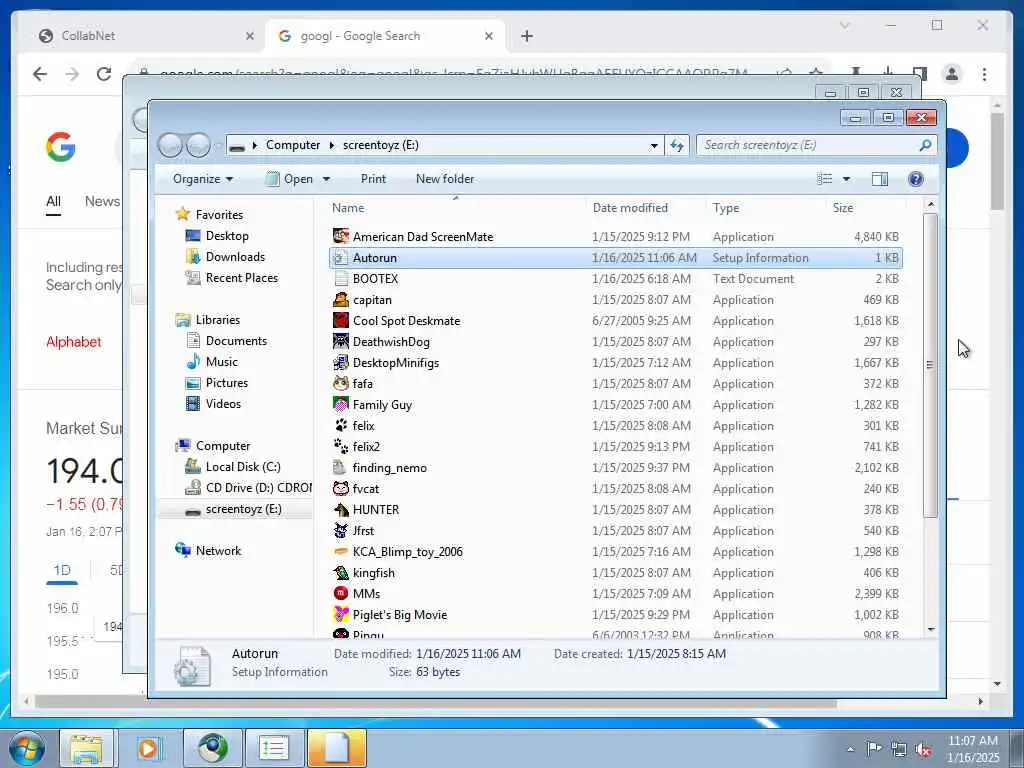Expand the address bar history dropdown
The height and width of the screenshot is (768, 1024).
(x=654, y=146)
